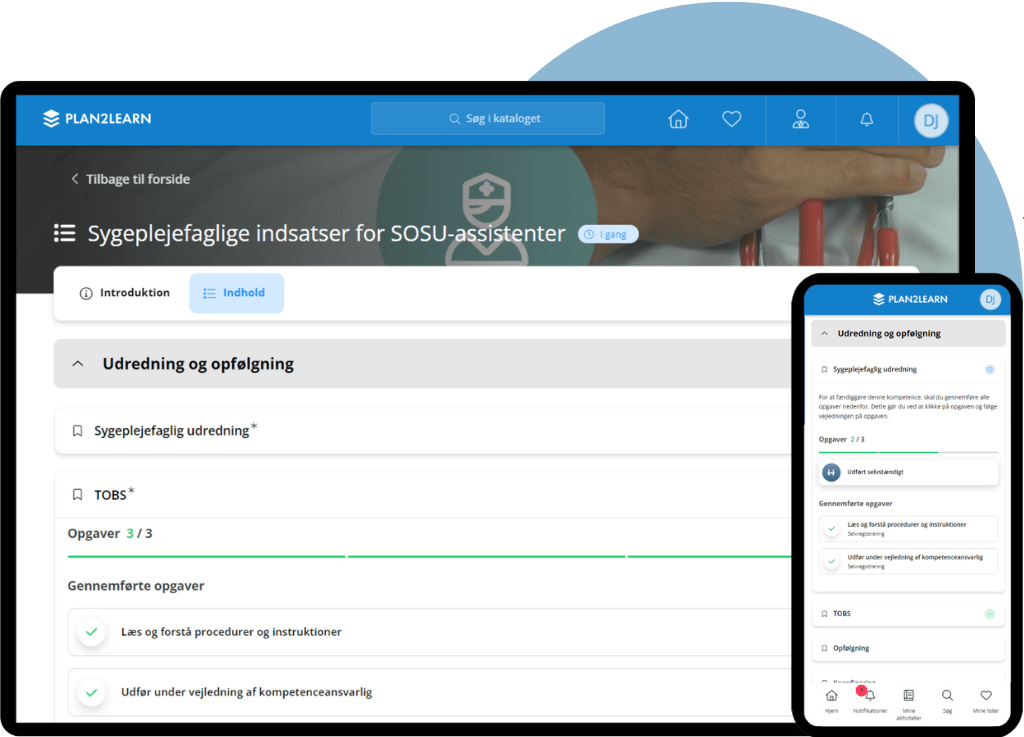
Task: Switch to the Introduktion tab
Action: tap(125, 293)
